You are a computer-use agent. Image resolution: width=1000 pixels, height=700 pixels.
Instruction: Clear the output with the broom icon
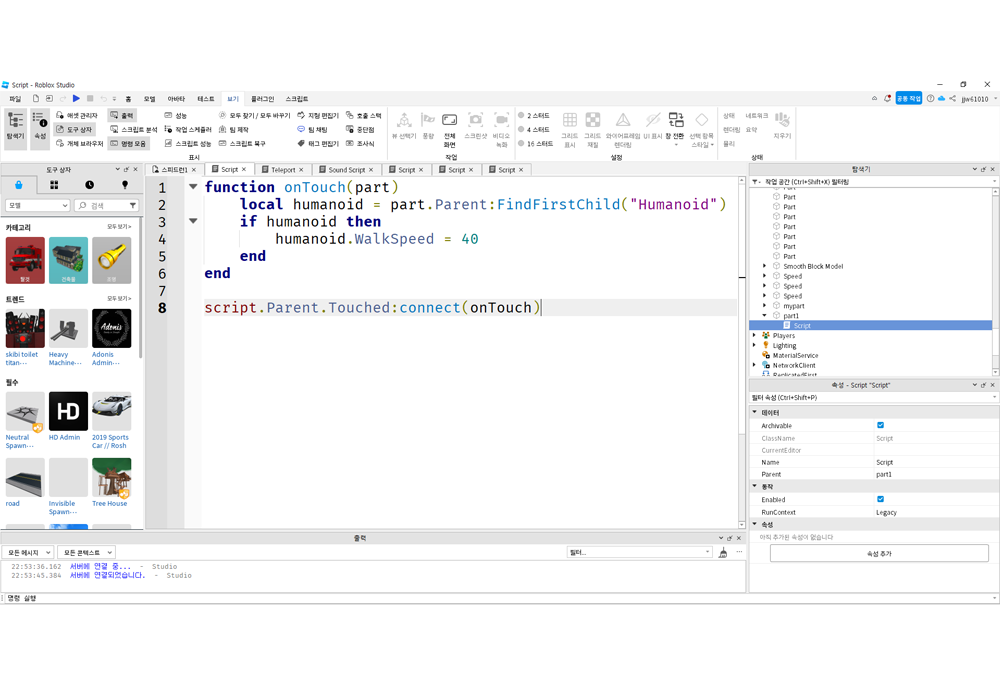pyautogui.click(x=723, y=553)
